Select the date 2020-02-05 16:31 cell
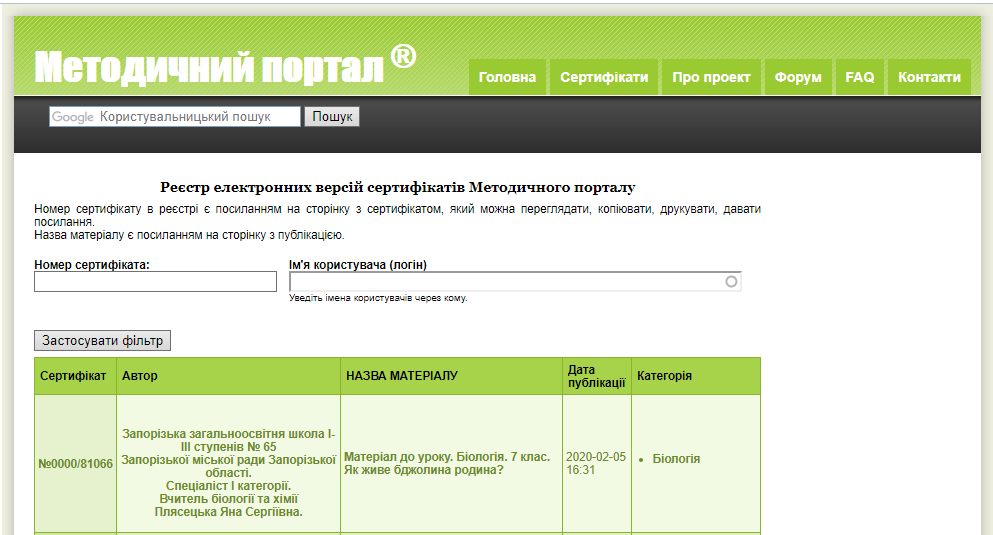 pos(596,463)
